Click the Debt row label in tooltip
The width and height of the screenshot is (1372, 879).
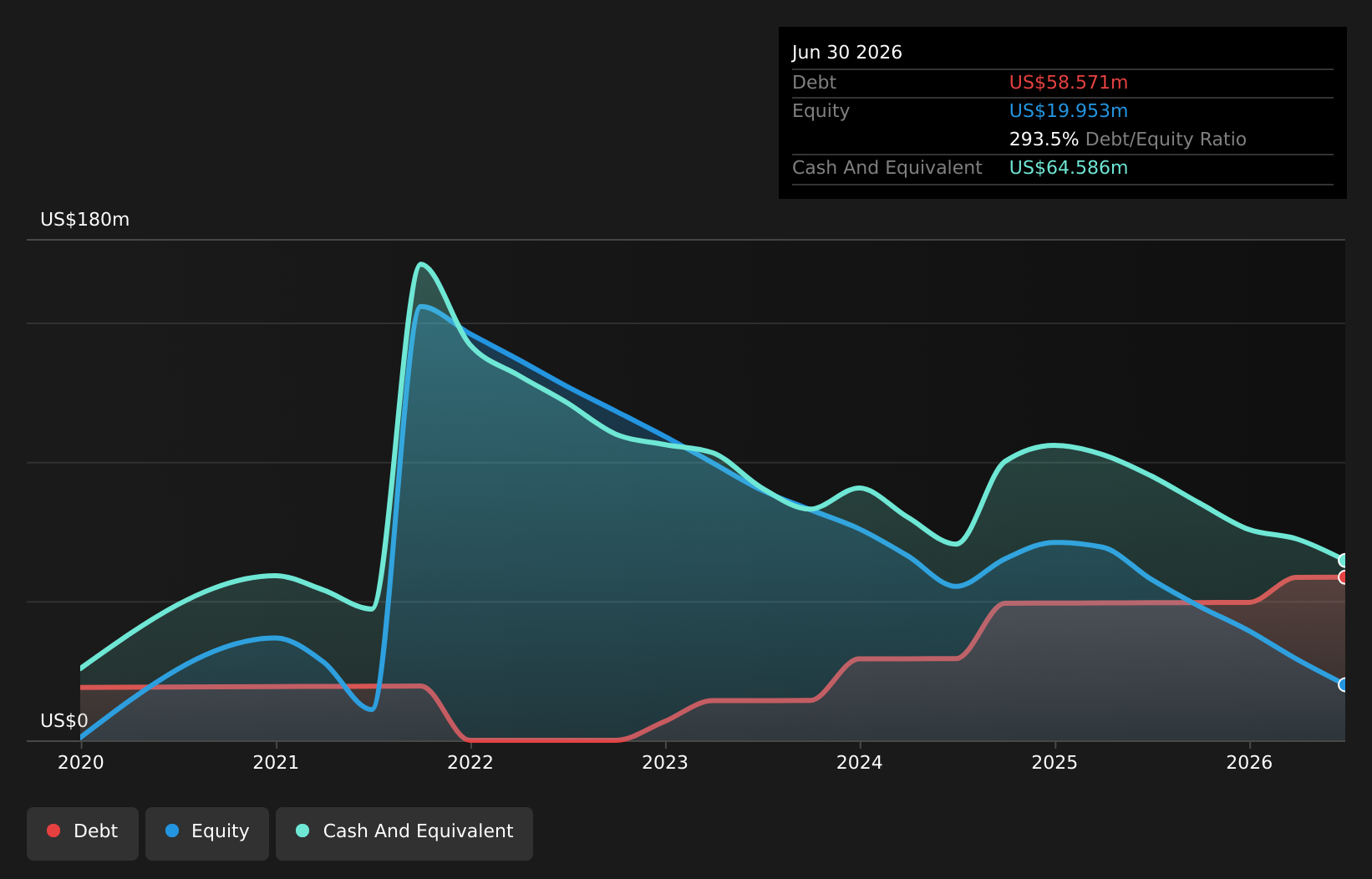click(814, 83)
